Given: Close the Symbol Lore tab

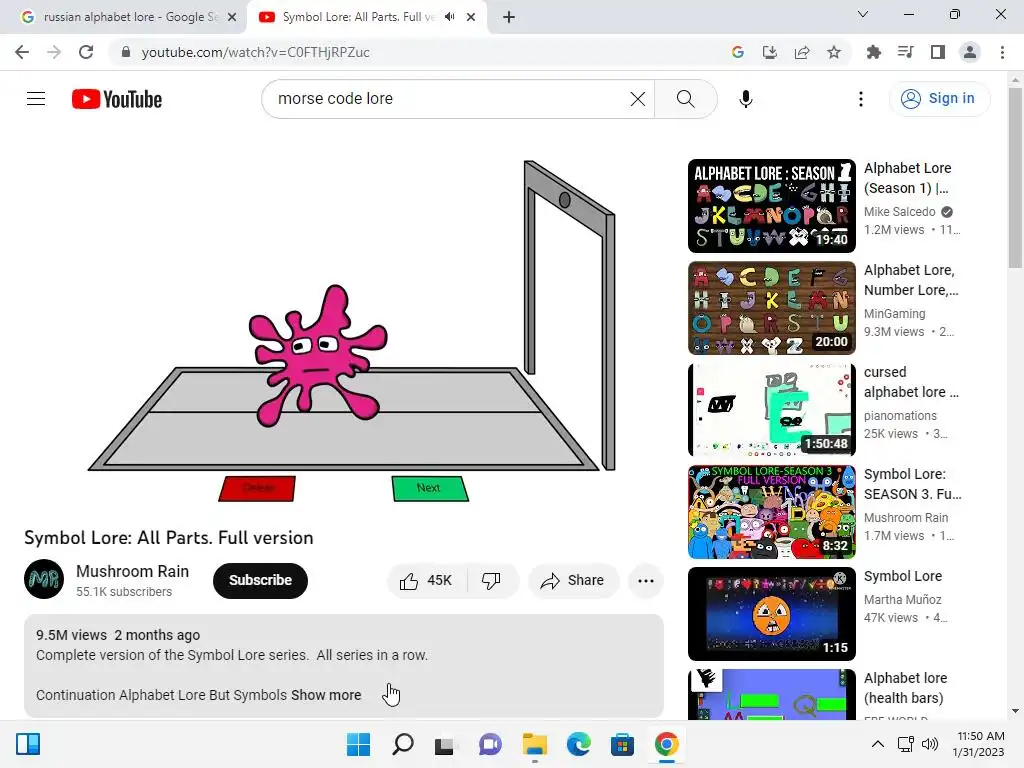Looking at the screenshot, I should 471,18.
